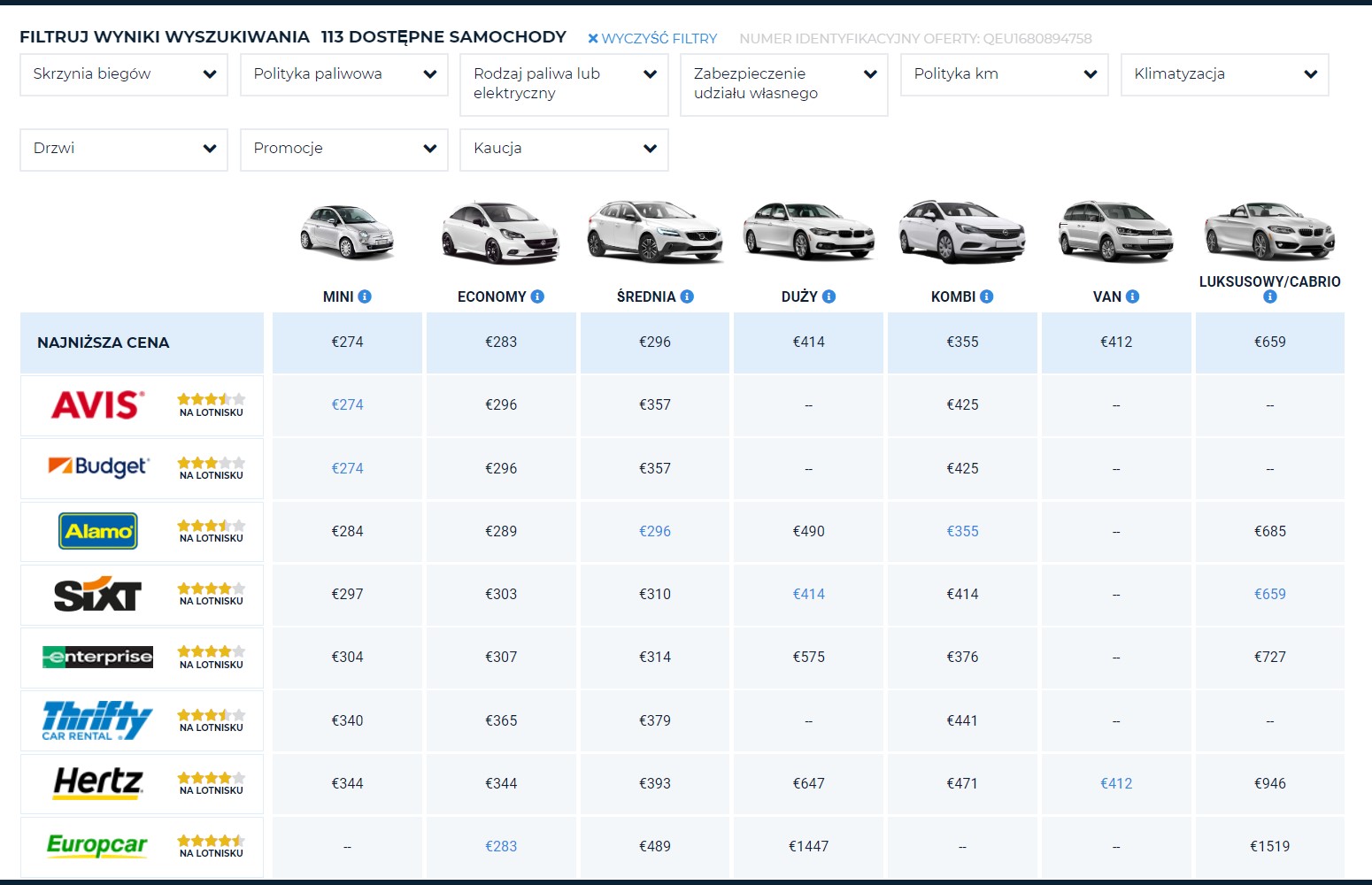Viewport: 1372px width, 885px height.
Task: Click the info icon under LUKSUSOWY/CABRIO
Action: point(1270,297)
